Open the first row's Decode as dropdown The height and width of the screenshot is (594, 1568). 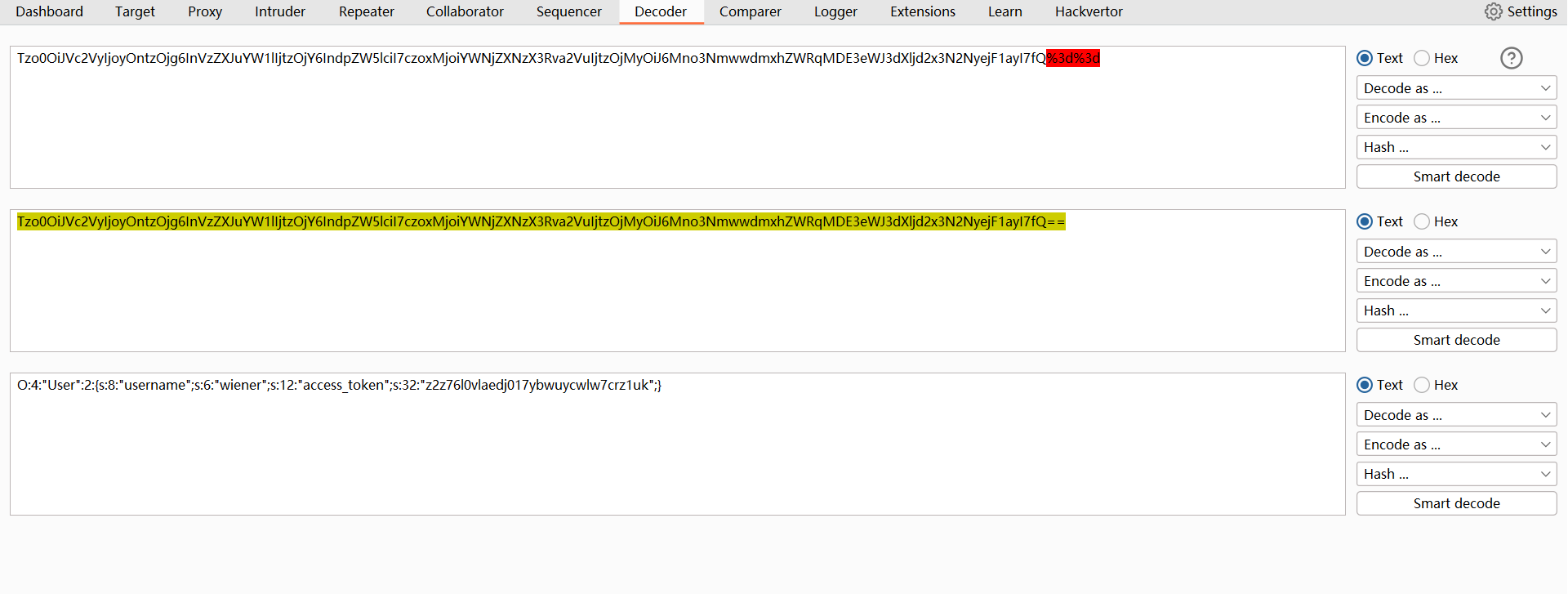pyautogui.click(x=1456, y=88)
